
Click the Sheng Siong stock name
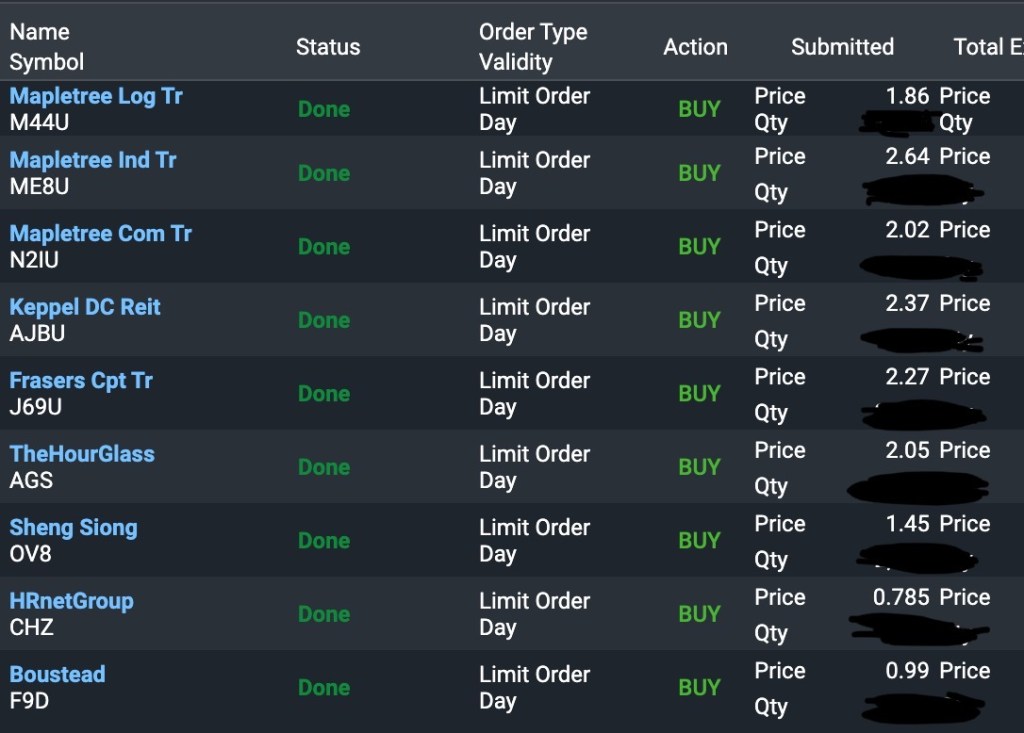(73, 528)
